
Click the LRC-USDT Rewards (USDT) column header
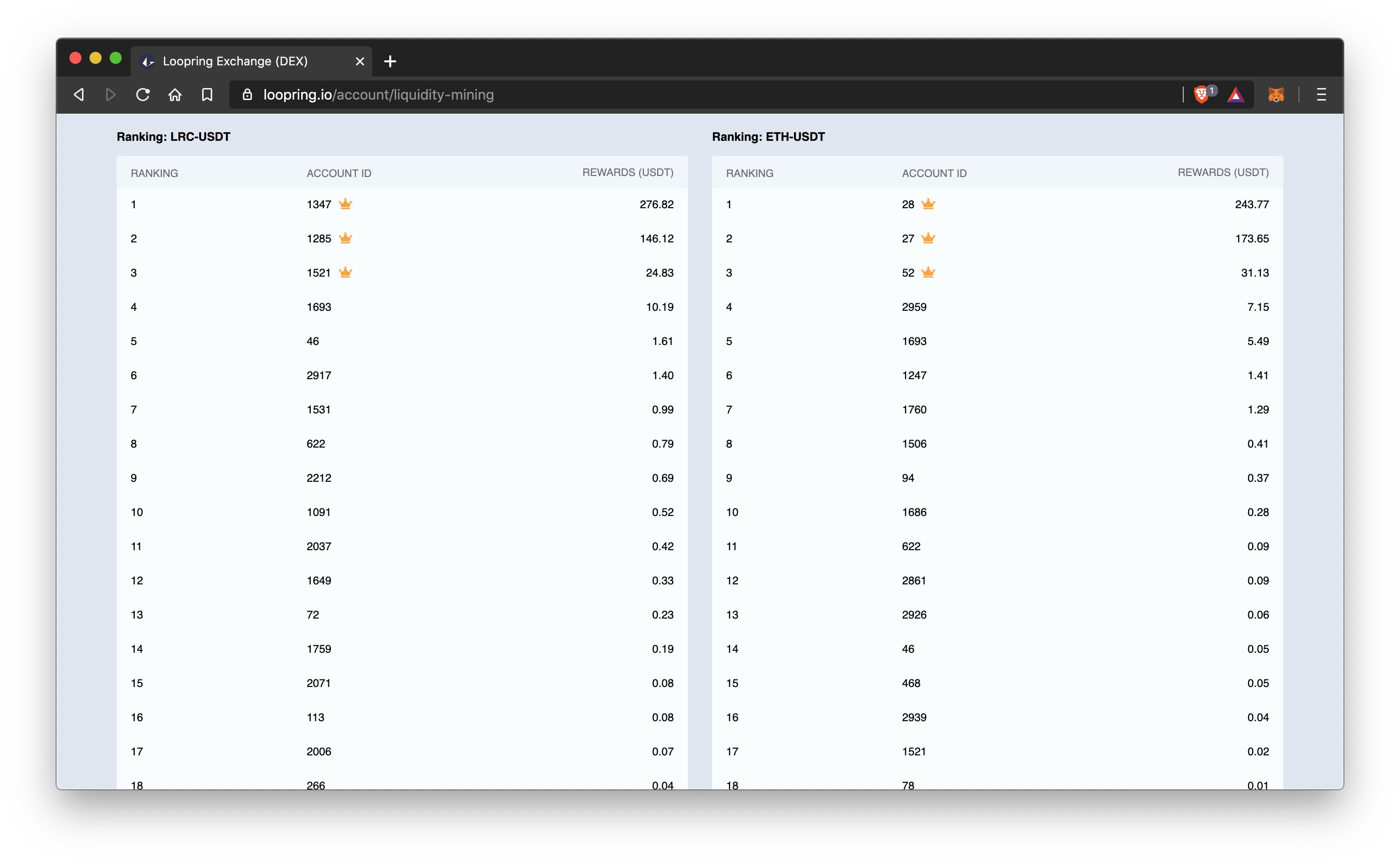(628, 172)
